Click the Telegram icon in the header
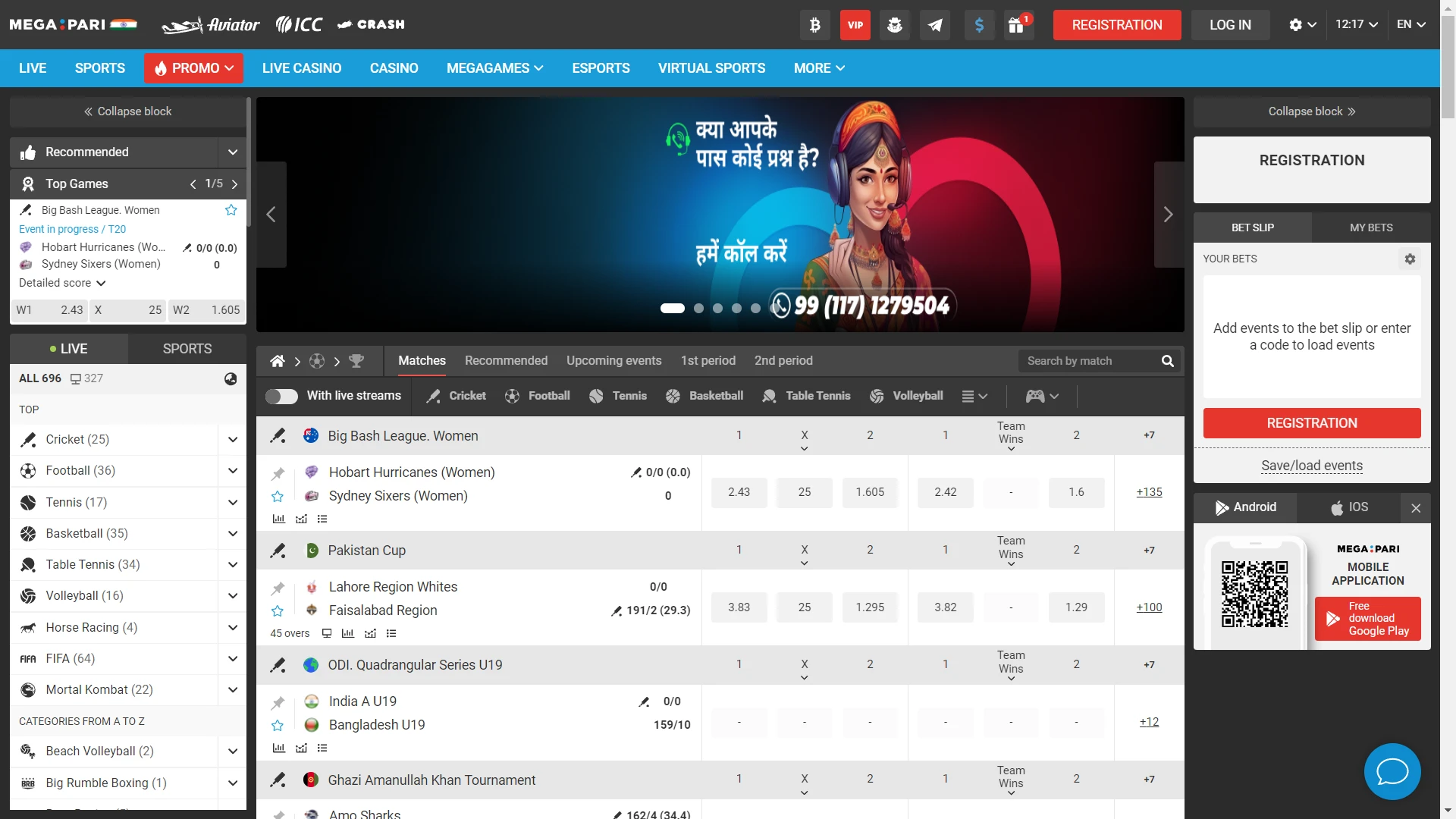Viewport: 1456px width, 819px height. tap(935, 25)
